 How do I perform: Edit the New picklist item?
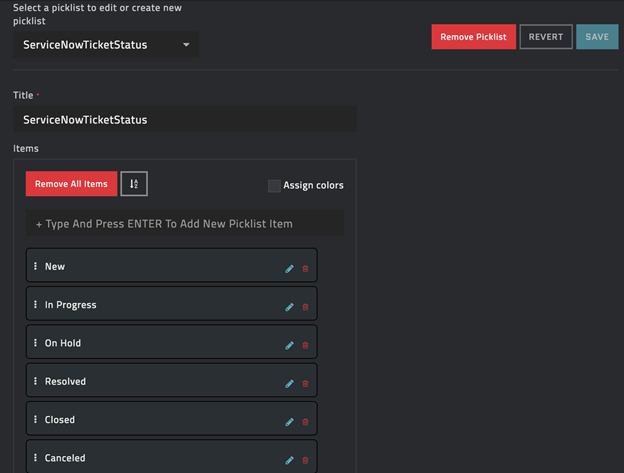[289, 269]
